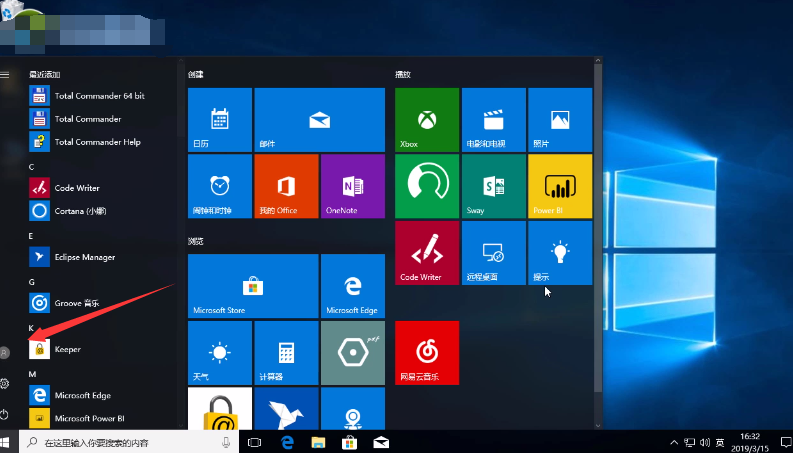Open Settings gear in Start sidebar
Image resolution: width=793 pixels, height=453 pixels.
pyautogui.click(x=5, y=384)
